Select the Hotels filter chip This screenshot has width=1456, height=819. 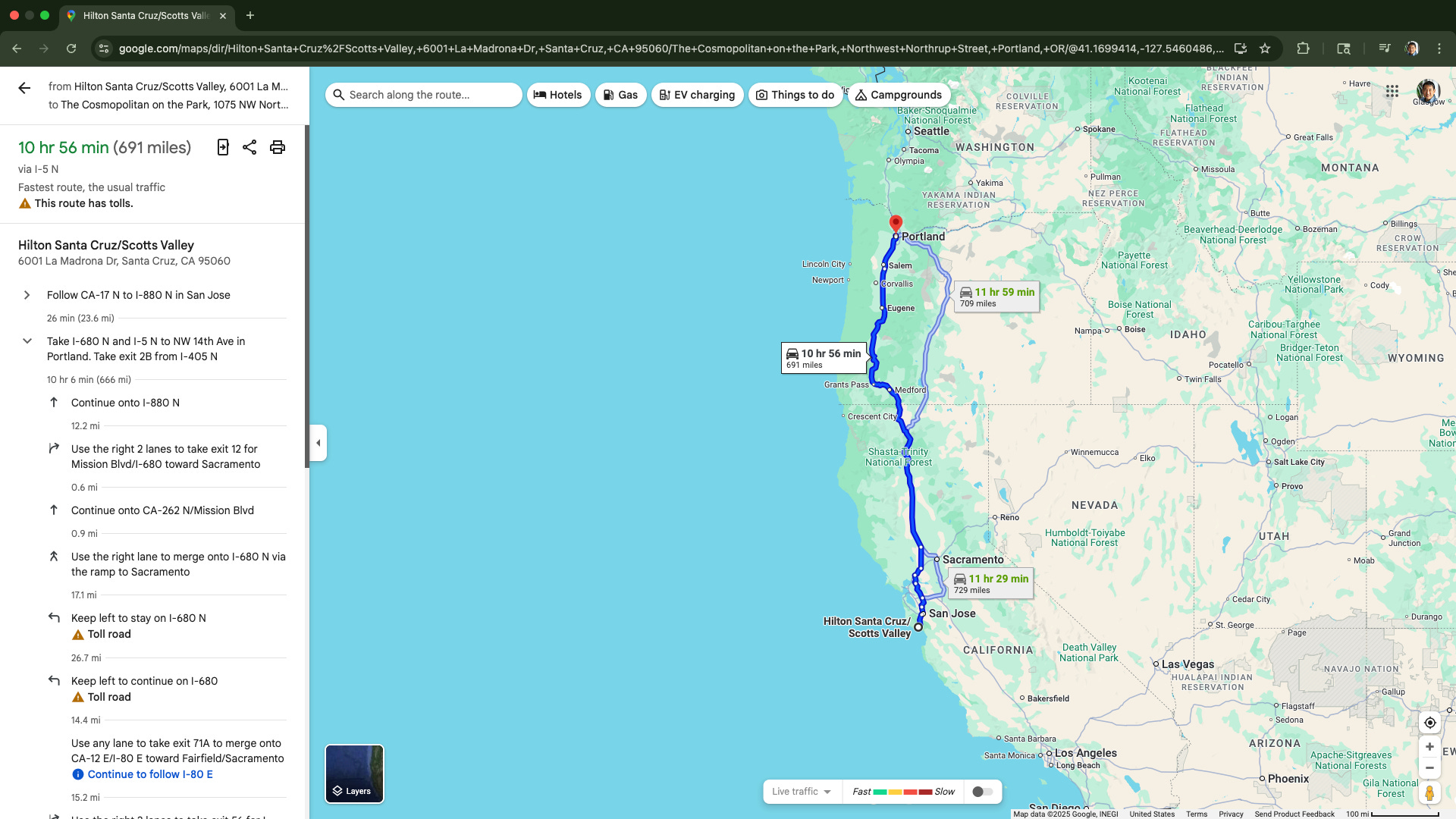558,95
